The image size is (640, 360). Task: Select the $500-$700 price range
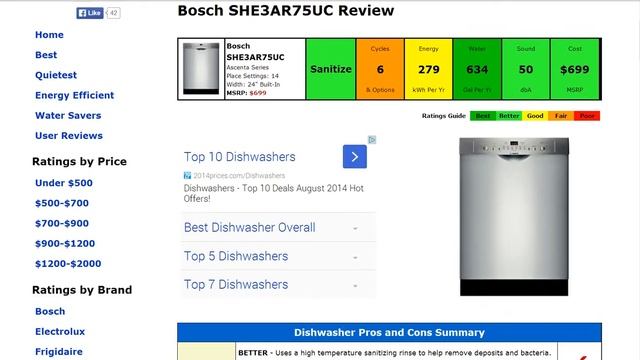pos(62,203)
